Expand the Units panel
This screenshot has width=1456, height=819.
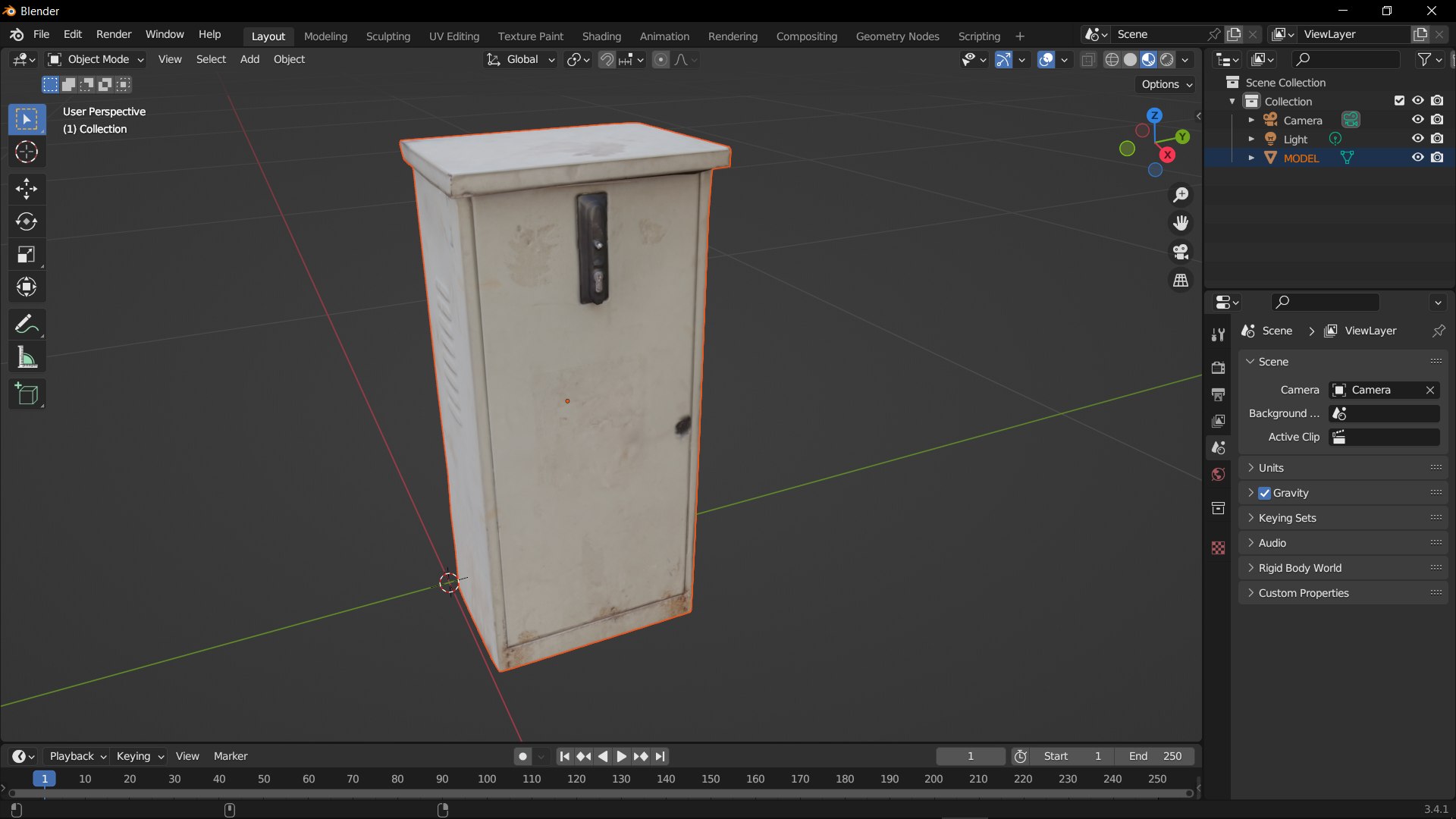click(1271, 468)
